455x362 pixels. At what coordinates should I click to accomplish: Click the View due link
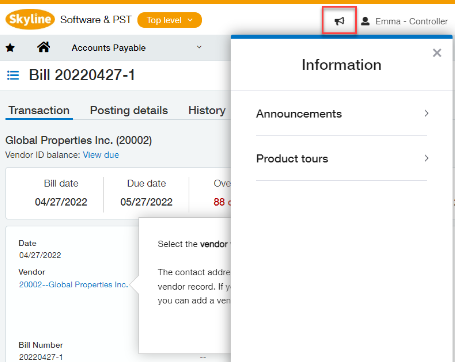pos(101,155)
